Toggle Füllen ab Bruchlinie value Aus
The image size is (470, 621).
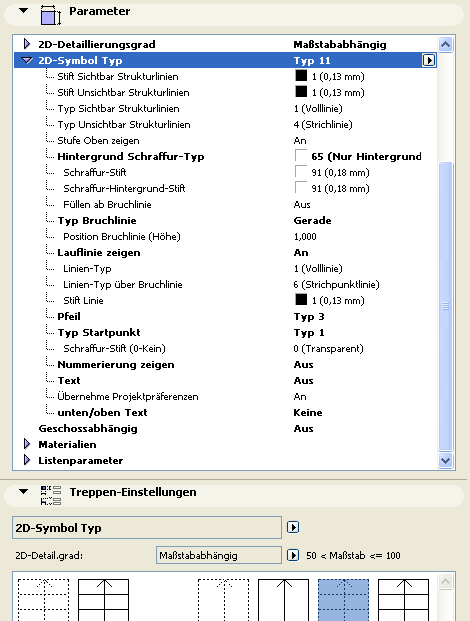pyautogui.click(x=302, y=205)
